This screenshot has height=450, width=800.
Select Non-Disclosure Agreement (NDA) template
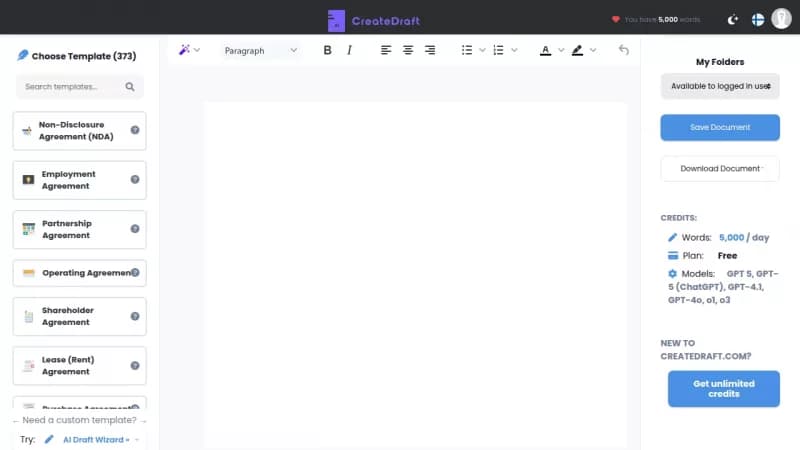80,131
